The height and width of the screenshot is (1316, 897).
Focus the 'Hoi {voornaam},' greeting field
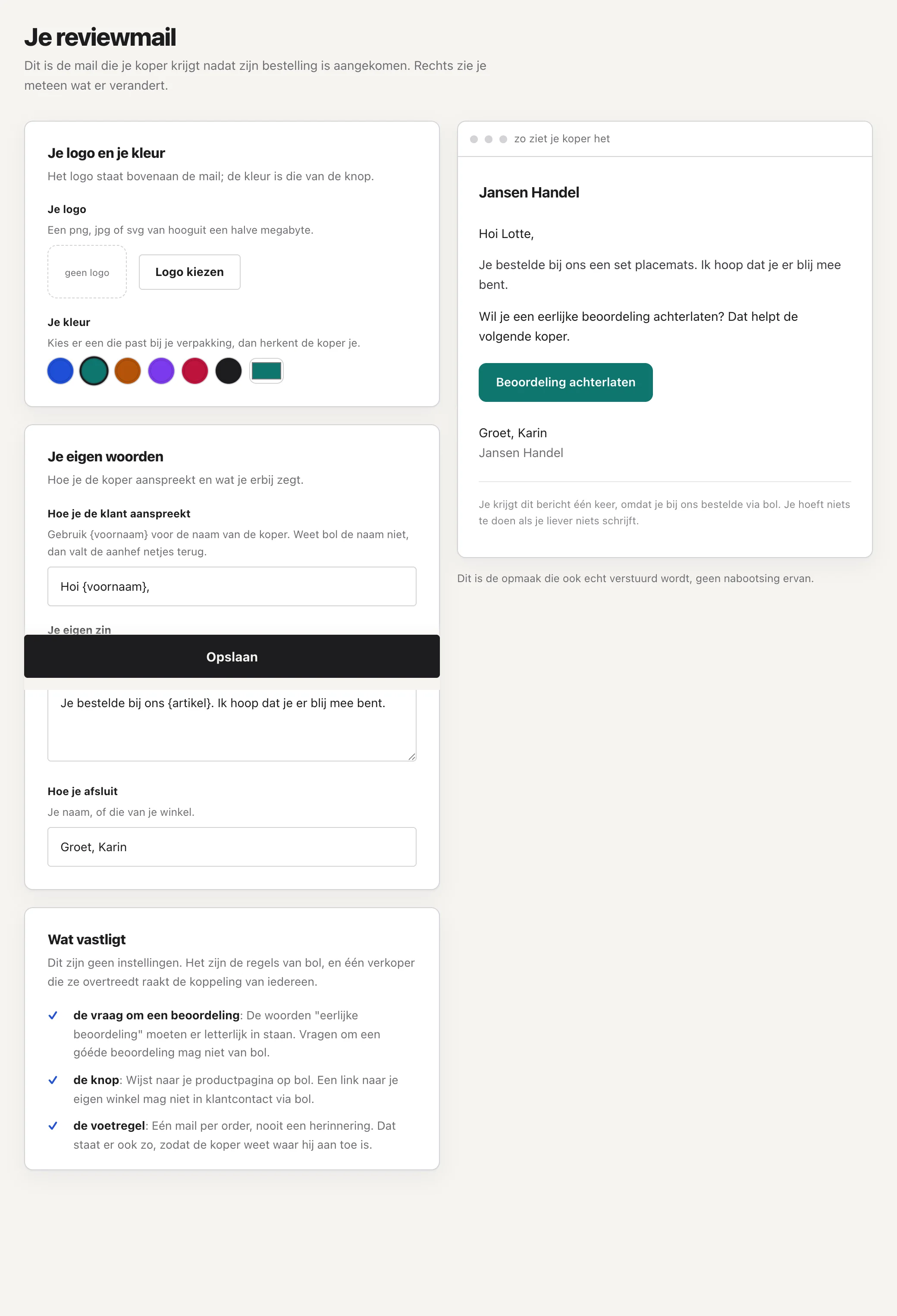coord(232,586)
